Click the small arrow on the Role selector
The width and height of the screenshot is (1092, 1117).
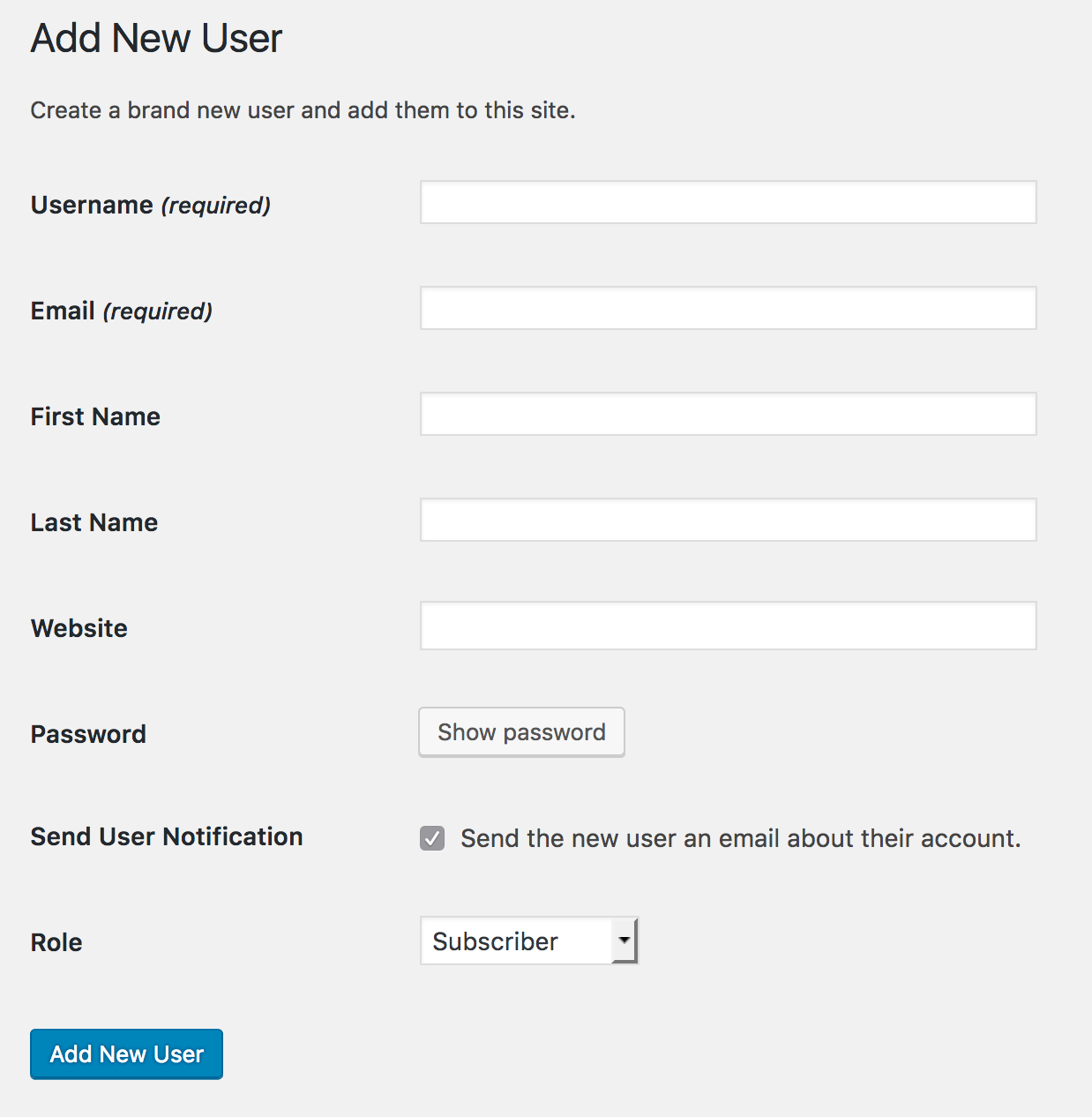point(625,941)
